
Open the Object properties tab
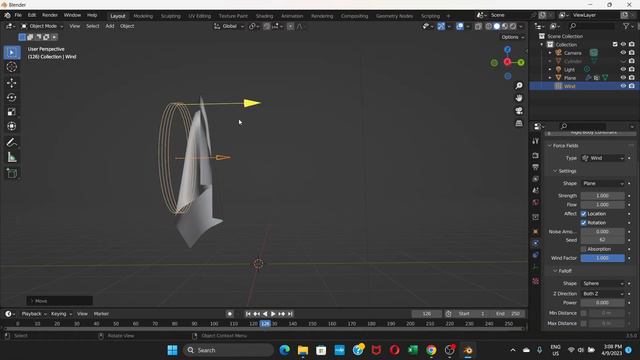536,231
